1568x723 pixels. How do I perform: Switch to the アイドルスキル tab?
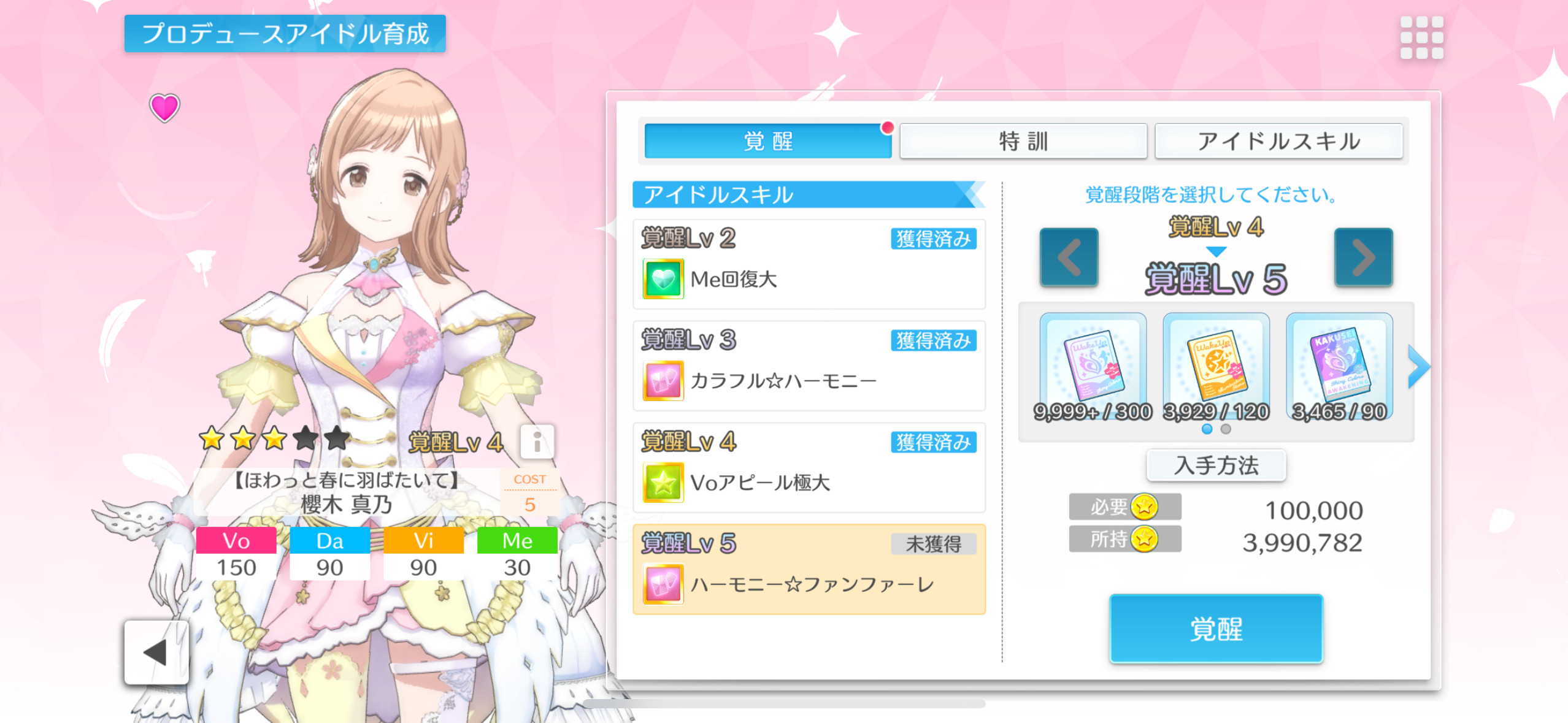[1279, 141]
